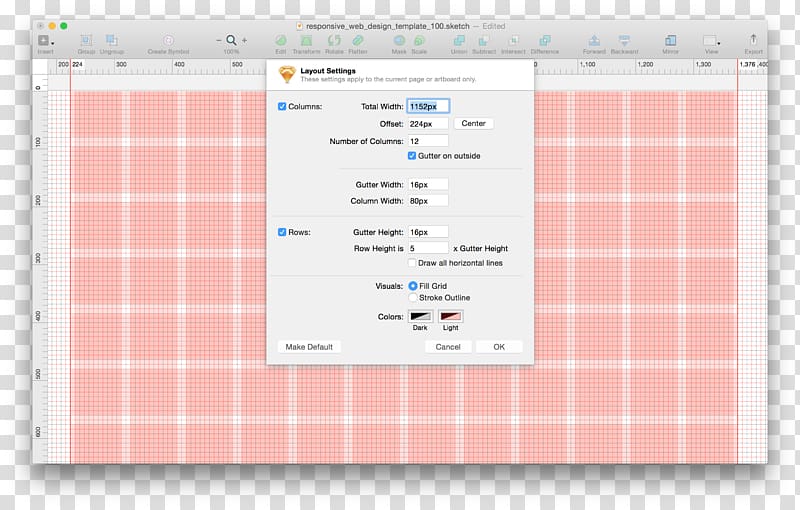This screenshot has width=800, height=510.
Task: Click the Export icon
Action: click(x=752, y=41)
